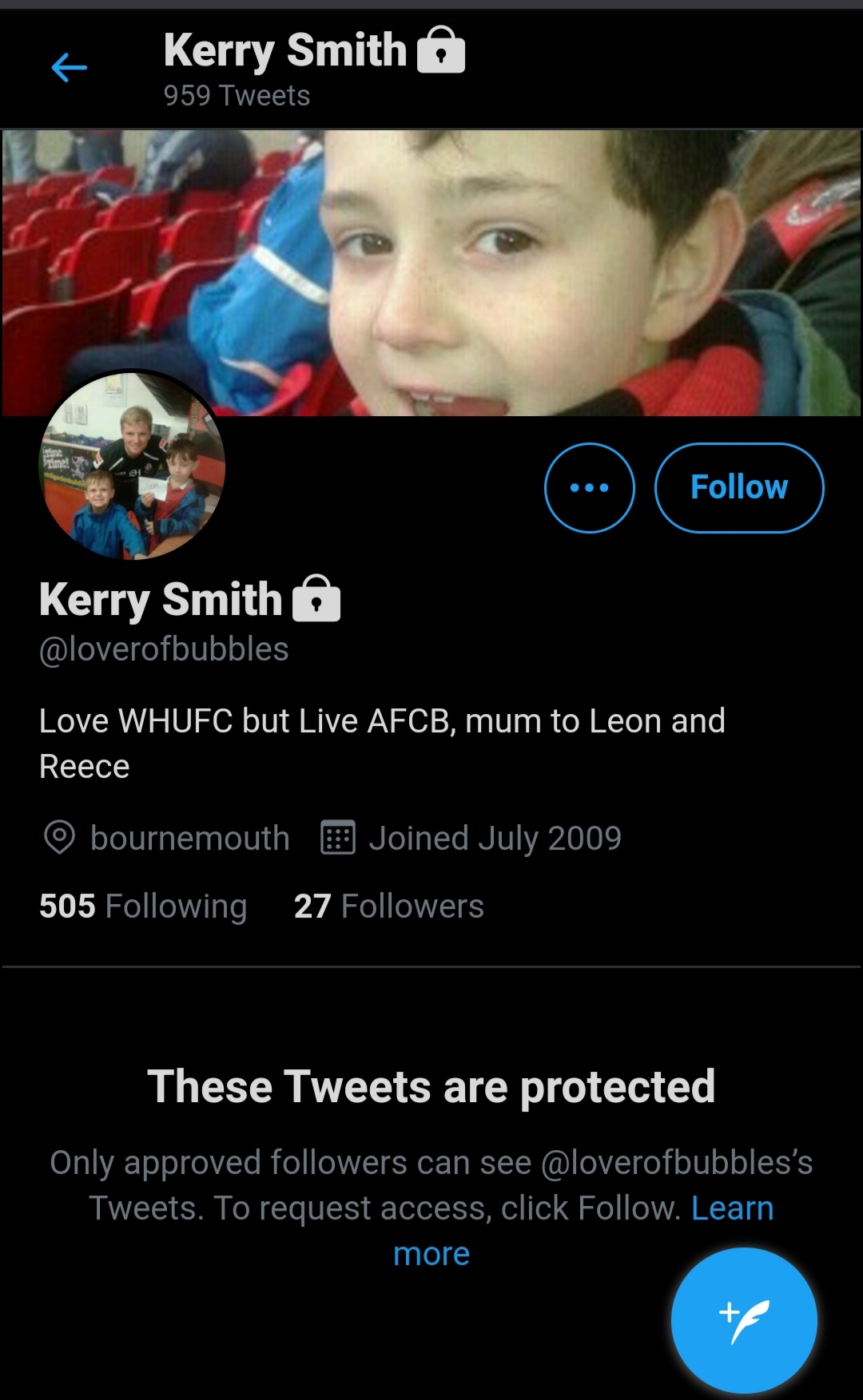Screen dimensions: 863x1400
Task: Open the circular profile picture
Action: pos(132,466)
